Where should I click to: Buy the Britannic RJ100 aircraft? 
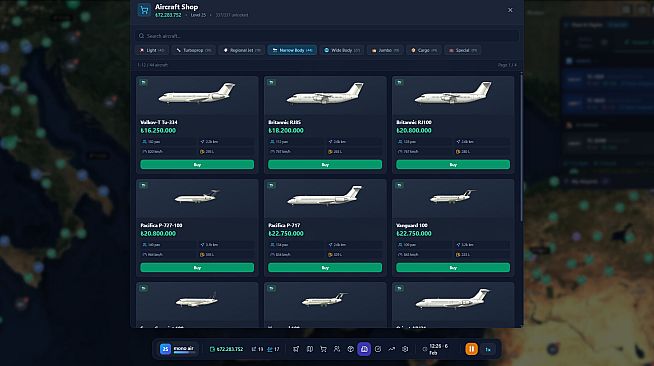click(x=453, y=165)
